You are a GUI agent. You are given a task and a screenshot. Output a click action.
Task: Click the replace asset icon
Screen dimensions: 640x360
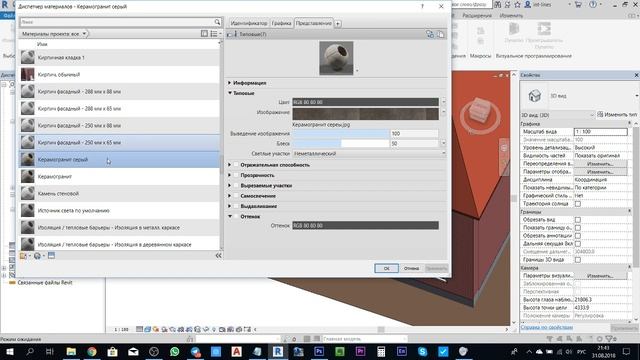[x=430, y=34]
